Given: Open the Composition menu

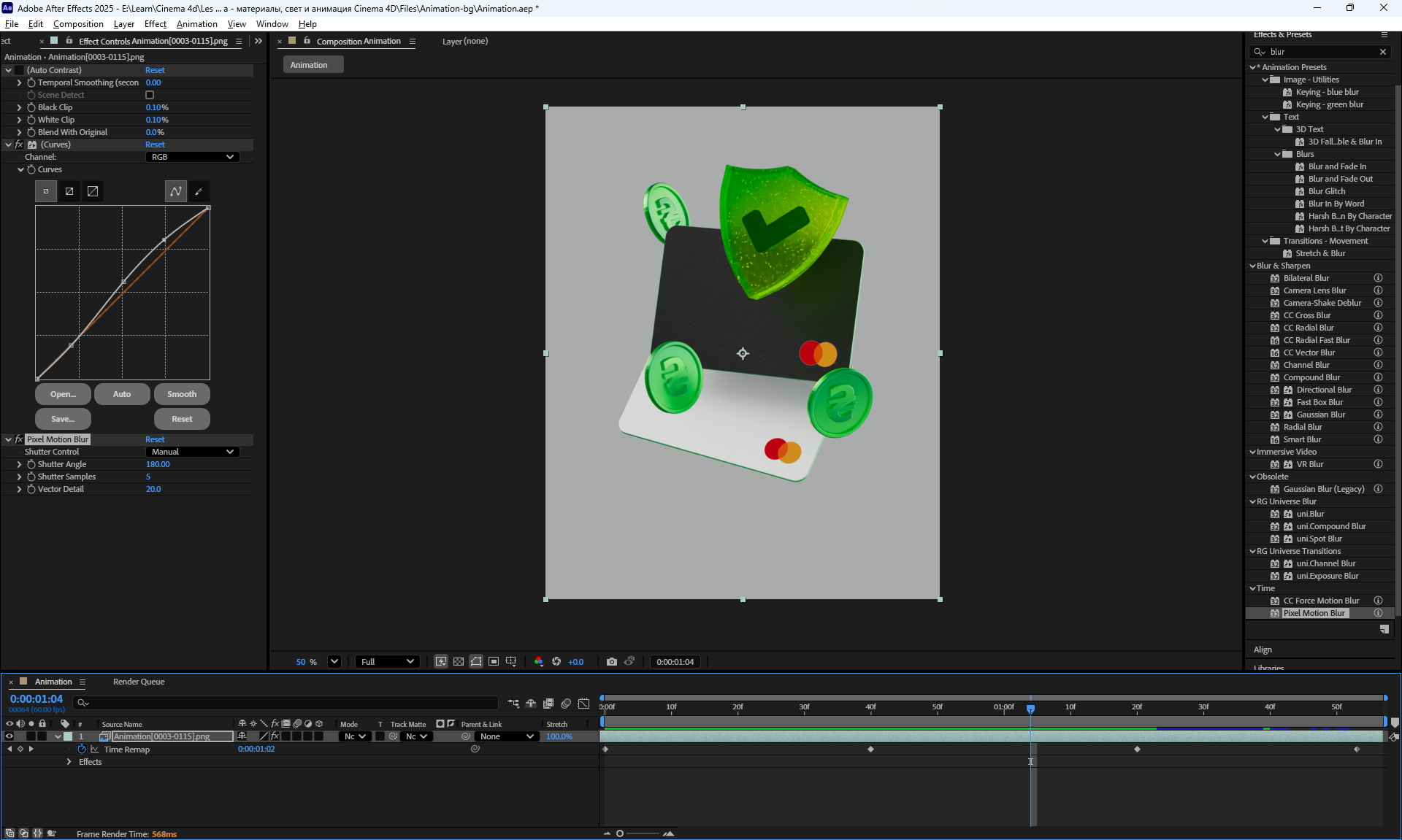Looking at the screenshot, I should pos(78,24).
